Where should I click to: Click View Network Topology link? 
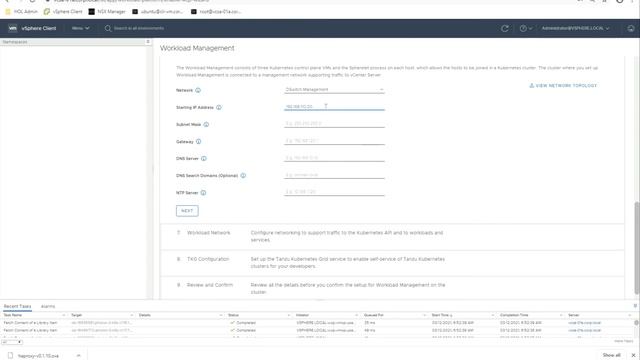(563, 86)
